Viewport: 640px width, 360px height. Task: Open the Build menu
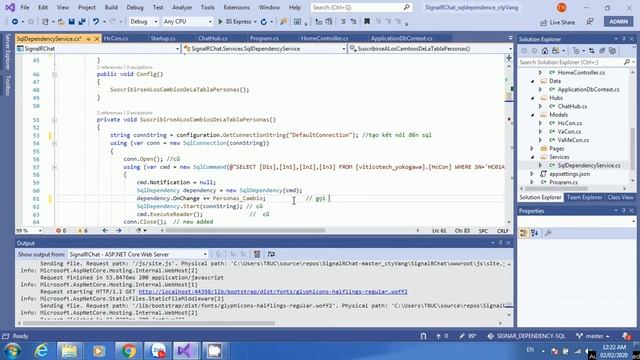111,7
